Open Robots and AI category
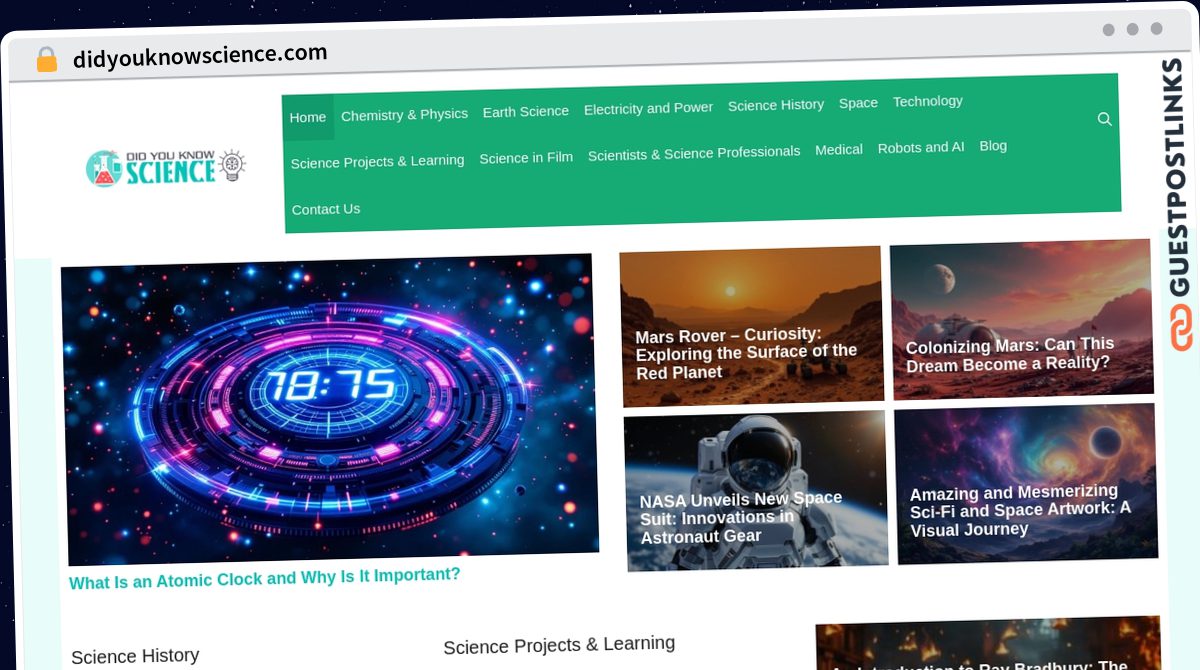Image resolution: width=1200 pixels, height=670 pixels. click(x=921, y=147)
